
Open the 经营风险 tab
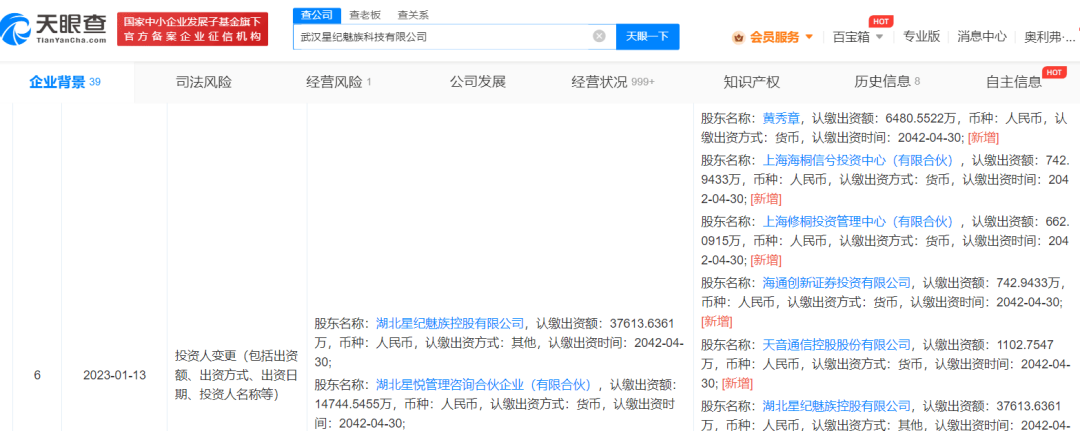tap(334, 82)
